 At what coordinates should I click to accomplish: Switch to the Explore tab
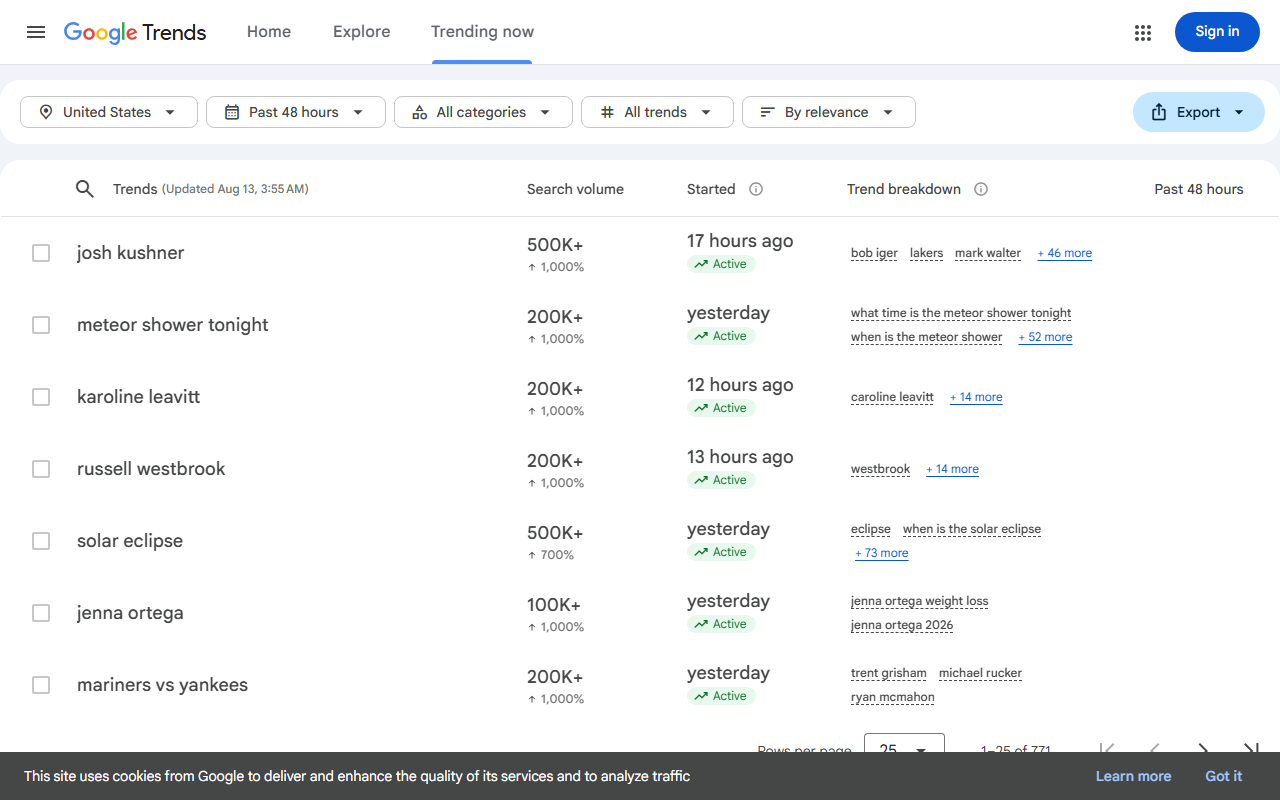[x=362, y=32]
